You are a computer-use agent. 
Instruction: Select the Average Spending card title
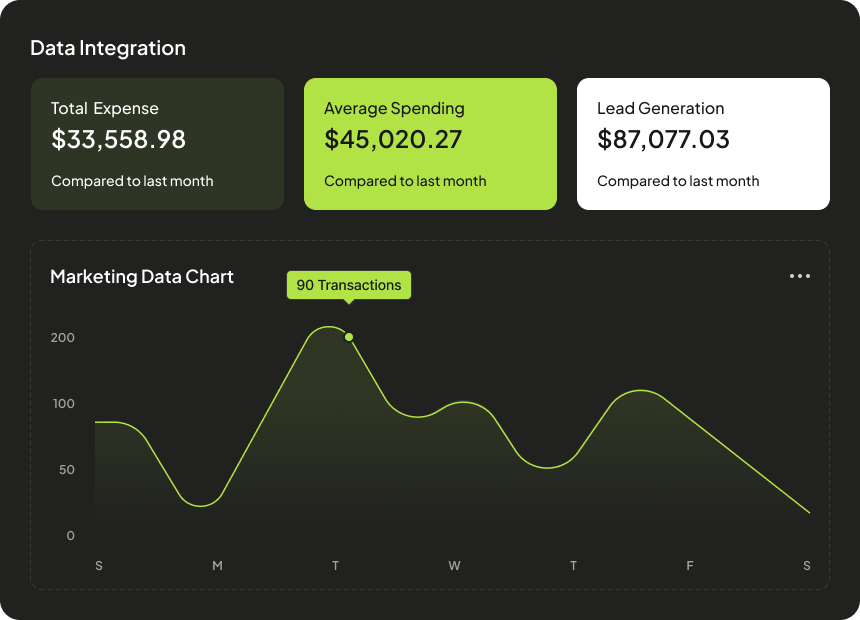(x=394, y=108)
